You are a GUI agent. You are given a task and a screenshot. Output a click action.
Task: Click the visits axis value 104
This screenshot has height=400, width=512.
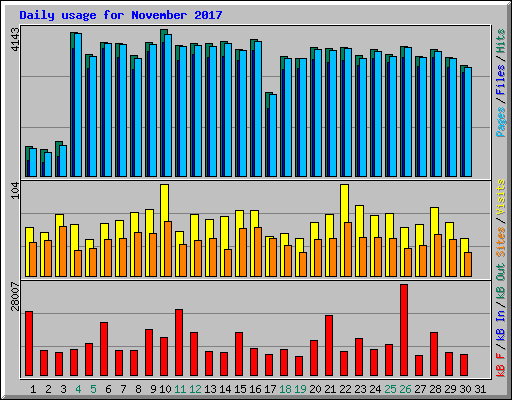tap(15, 191)
